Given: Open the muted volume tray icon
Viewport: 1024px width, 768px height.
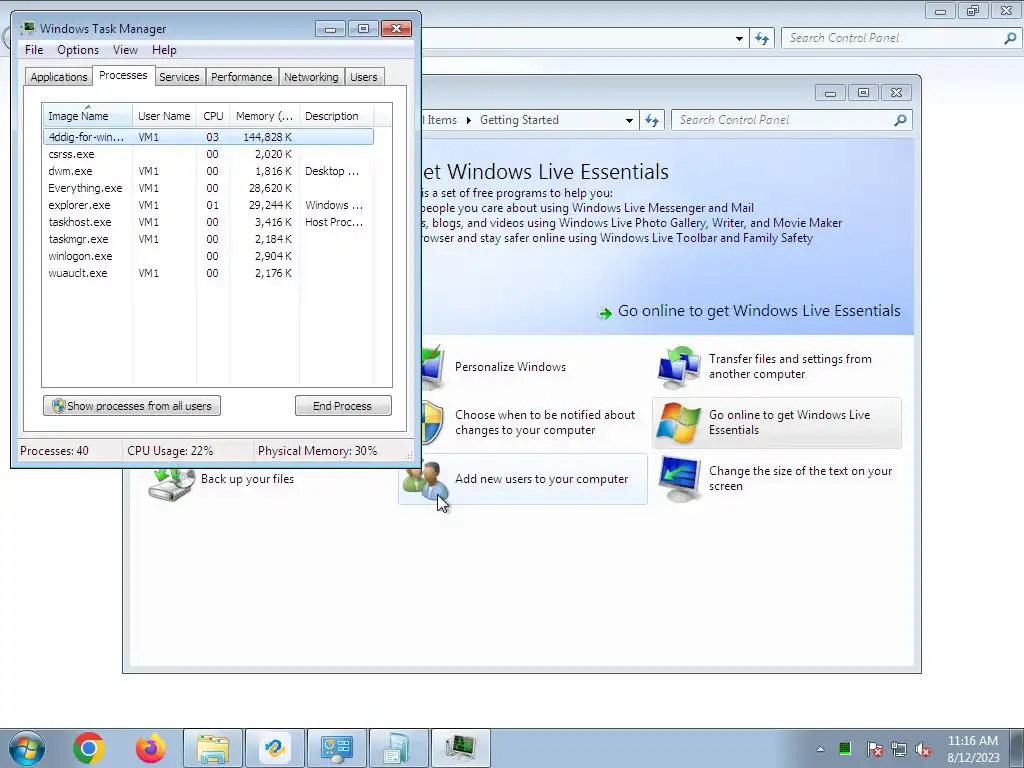Looking at the screenshot, I should tap(923, 749).
